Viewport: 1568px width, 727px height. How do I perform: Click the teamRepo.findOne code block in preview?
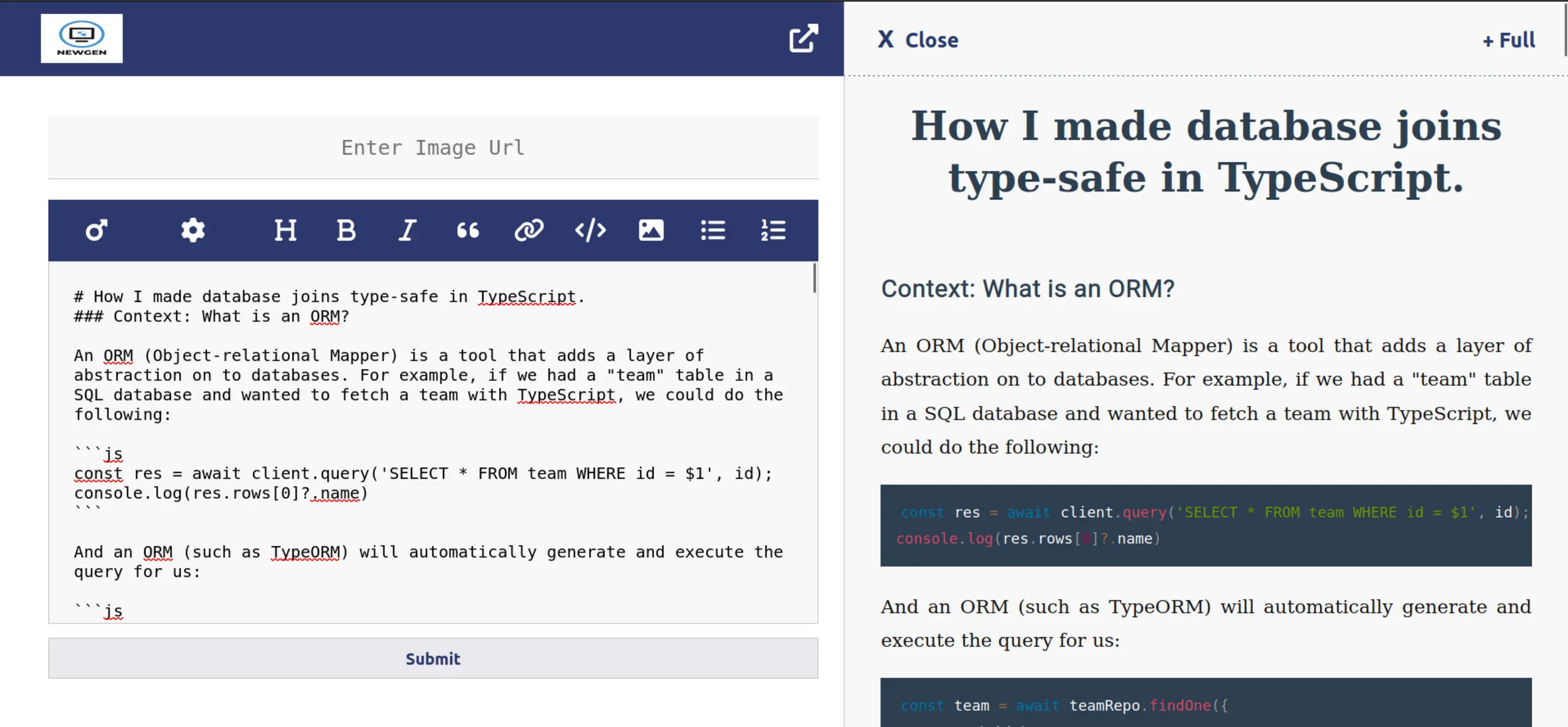1206,702
